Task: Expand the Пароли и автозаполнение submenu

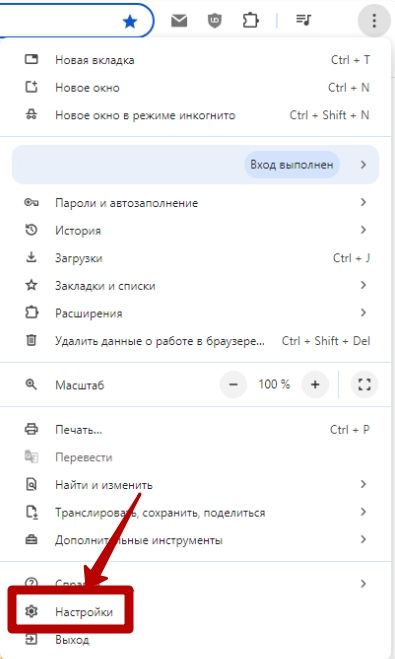Action: coord(363,203)
